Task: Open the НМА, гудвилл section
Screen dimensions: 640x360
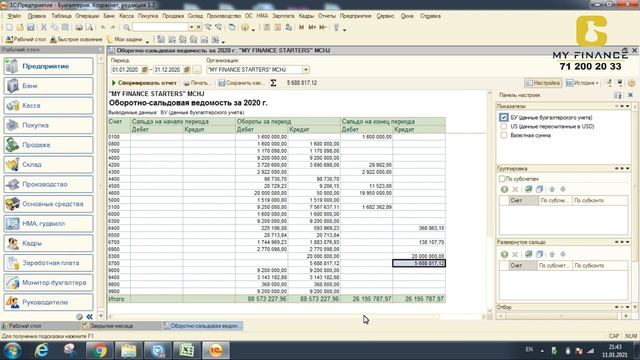Action: tap(49, 223)
